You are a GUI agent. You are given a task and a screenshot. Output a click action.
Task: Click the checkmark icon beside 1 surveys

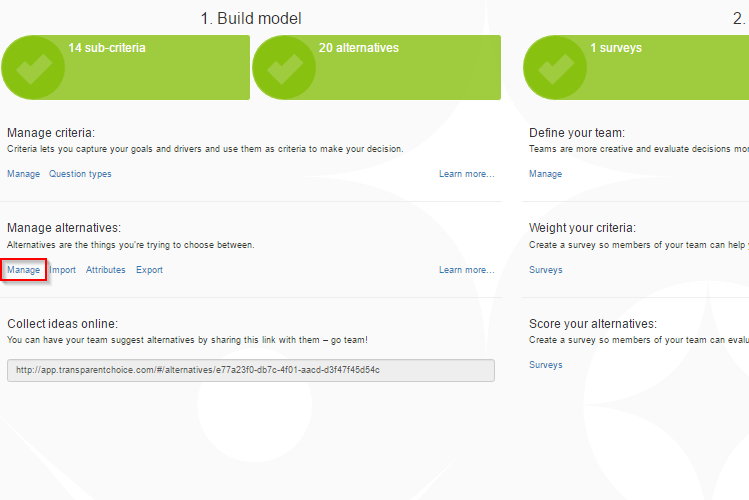(x=555, y=67)
